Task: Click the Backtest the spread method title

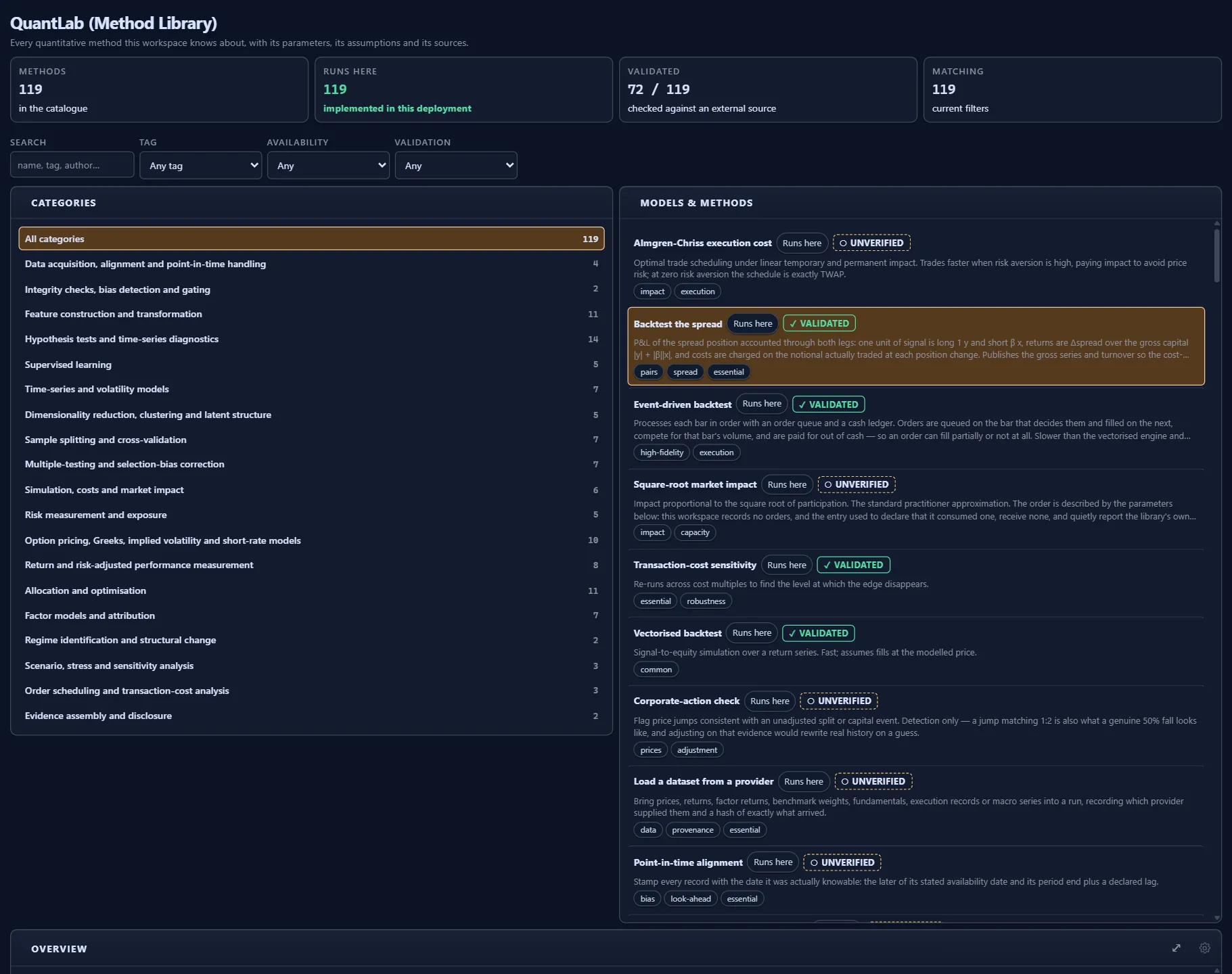Action: pyautogui.click(x=677, y=324)
